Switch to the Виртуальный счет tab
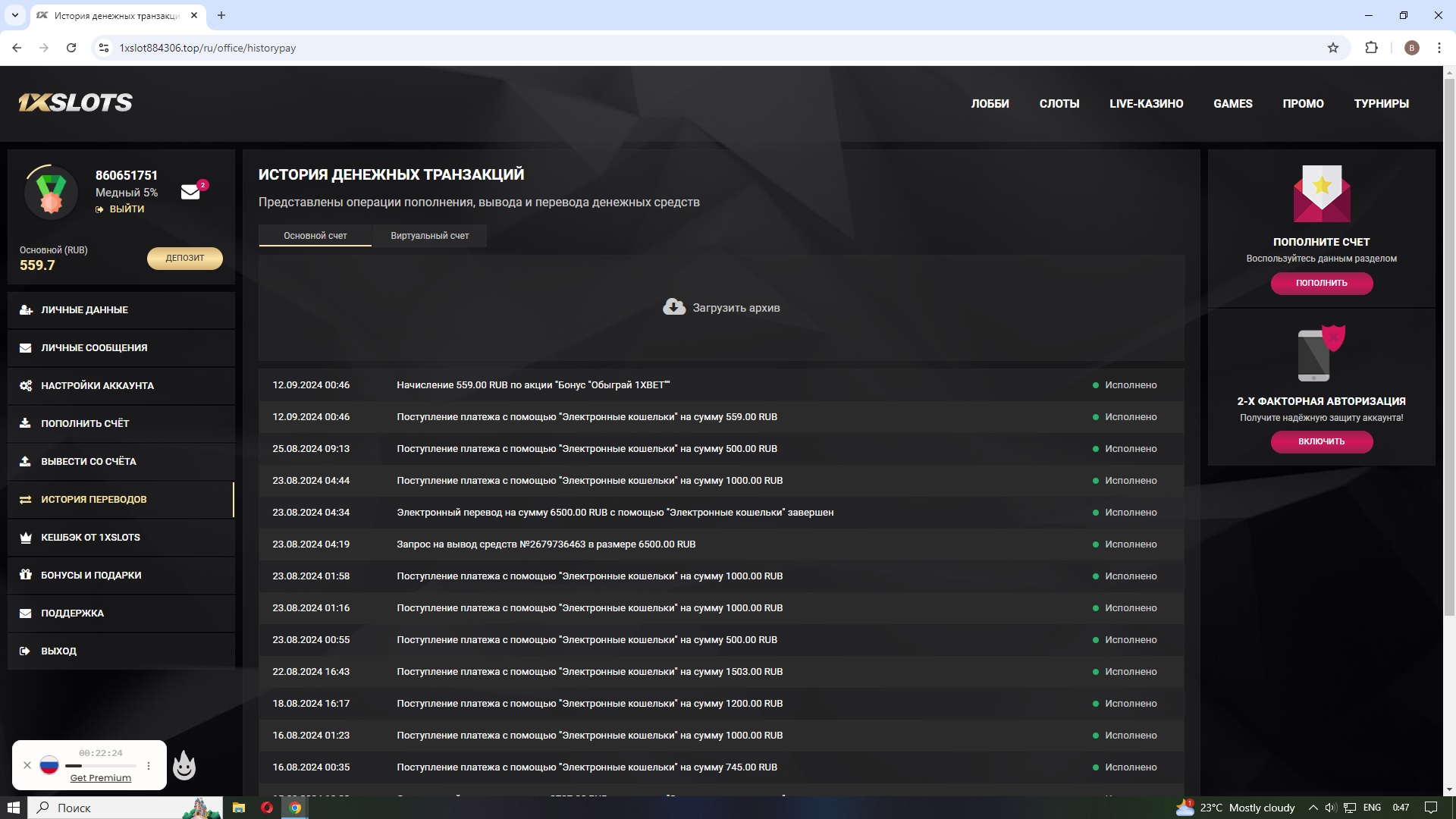Image resolution: width=1456 pixels, height=819 pixels. [429, 236]
